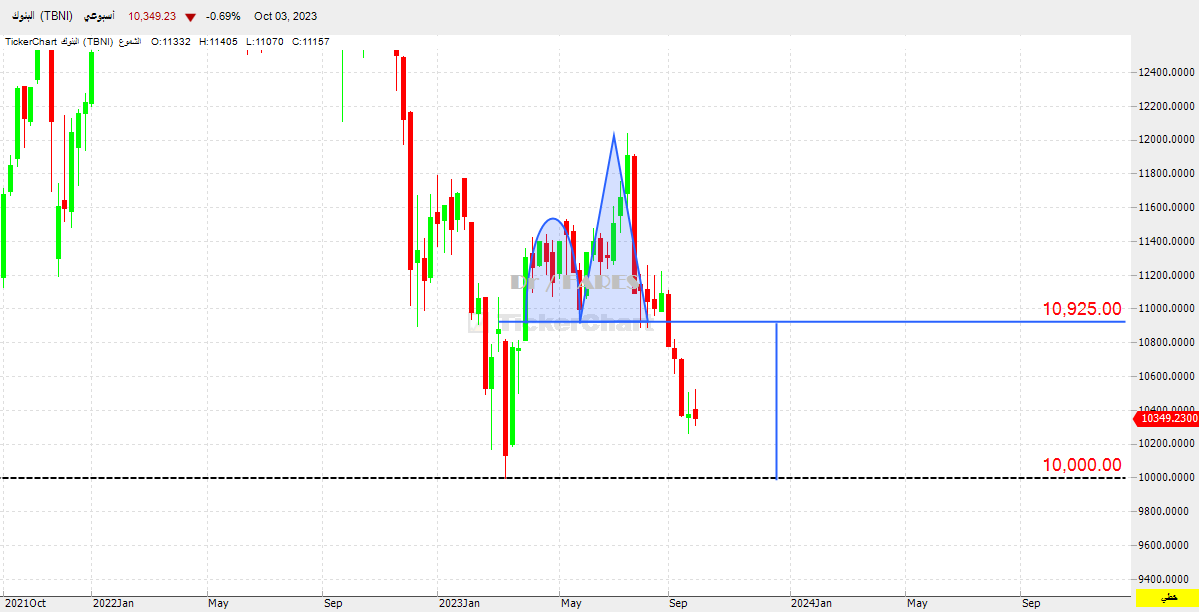This screenshot has height=612, width=1199.
Task: Click the 9800.0000 price axis label
Action: click(x=1165, y=511)
